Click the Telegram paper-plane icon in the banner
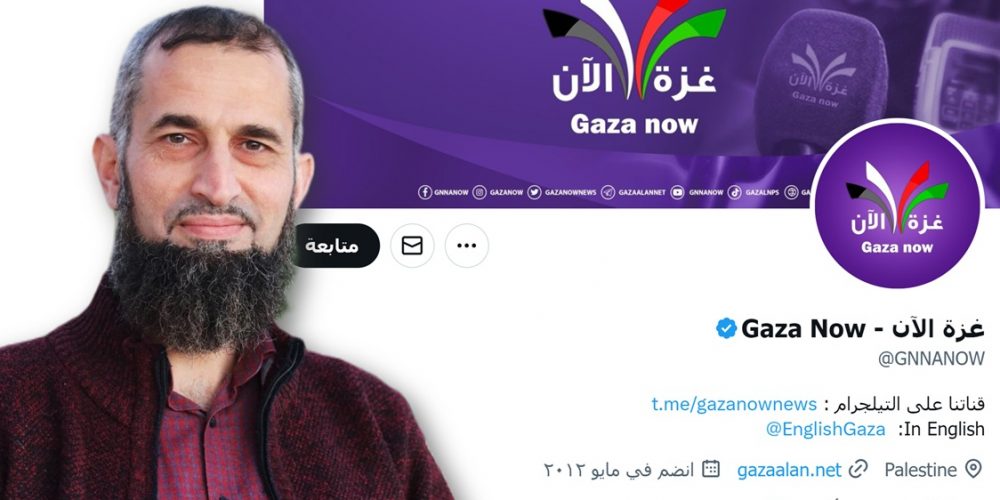 click(x=608, y=192)
